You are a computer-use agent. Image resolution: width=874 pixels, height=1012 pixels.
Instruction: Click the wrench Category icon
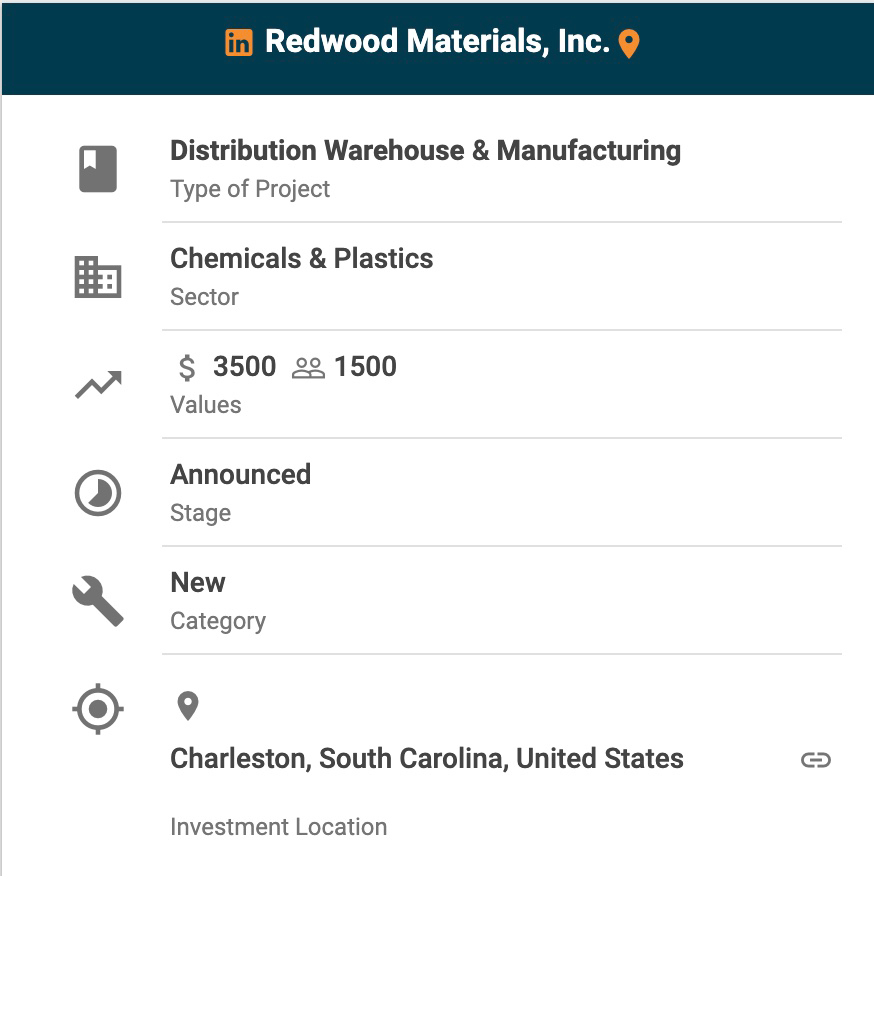point(98,602)
